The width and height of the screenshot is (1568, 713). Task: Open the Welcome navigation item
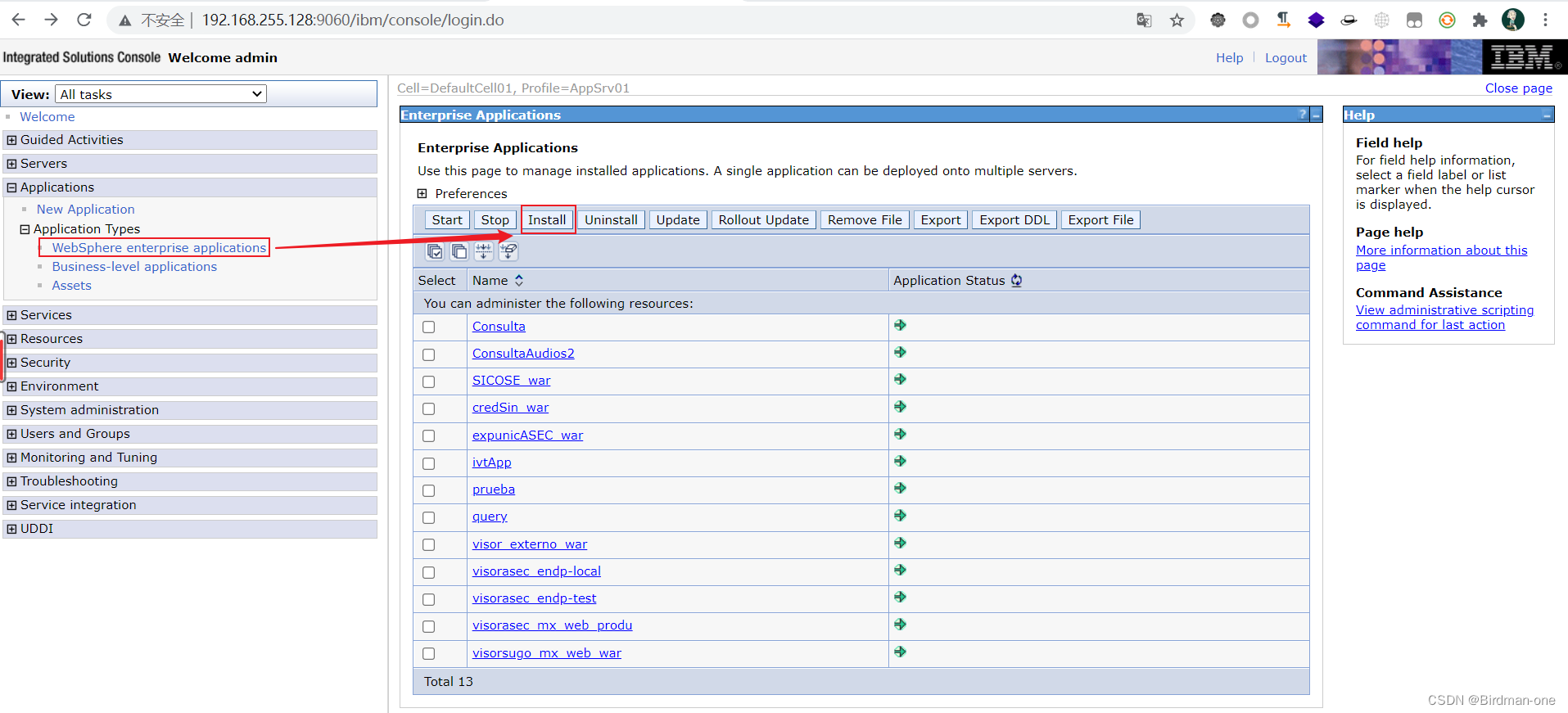click(x=47, y=117)
